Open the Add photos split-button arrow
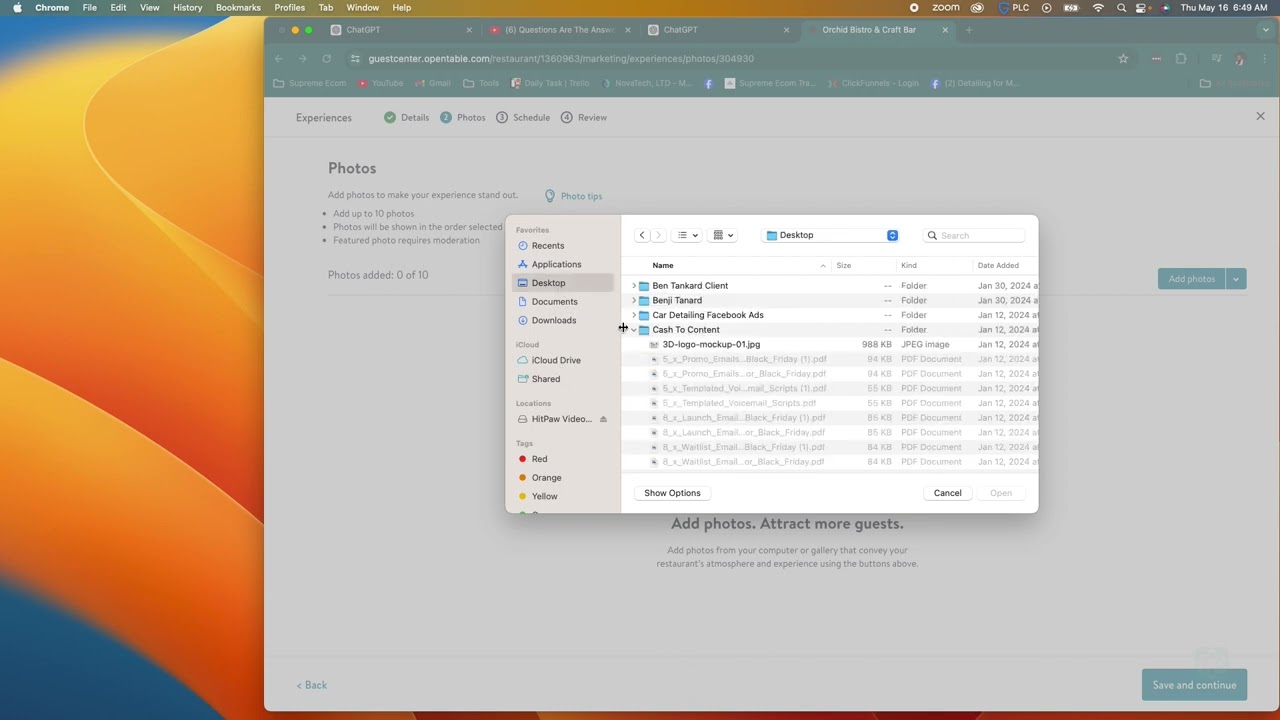The width and height of the screenshot is (1280, 720). (x=1236, y=279)
